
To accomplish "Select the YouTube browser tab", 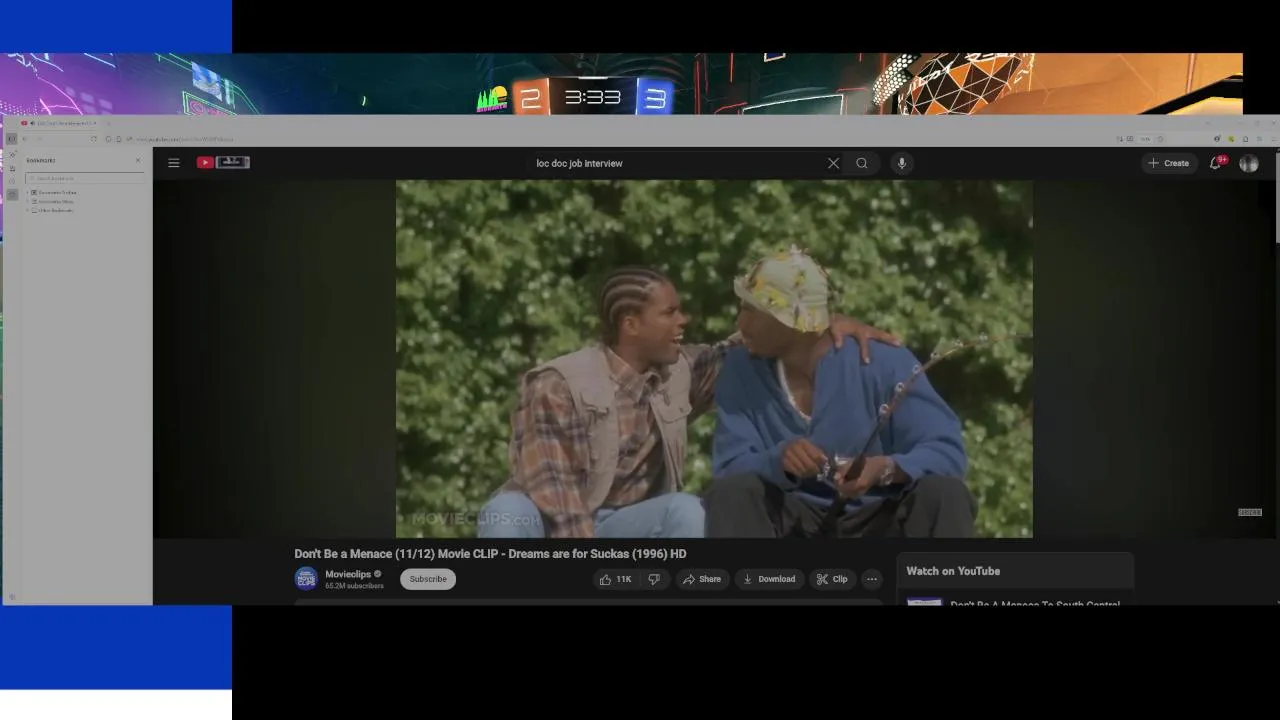I will [60, 123].
